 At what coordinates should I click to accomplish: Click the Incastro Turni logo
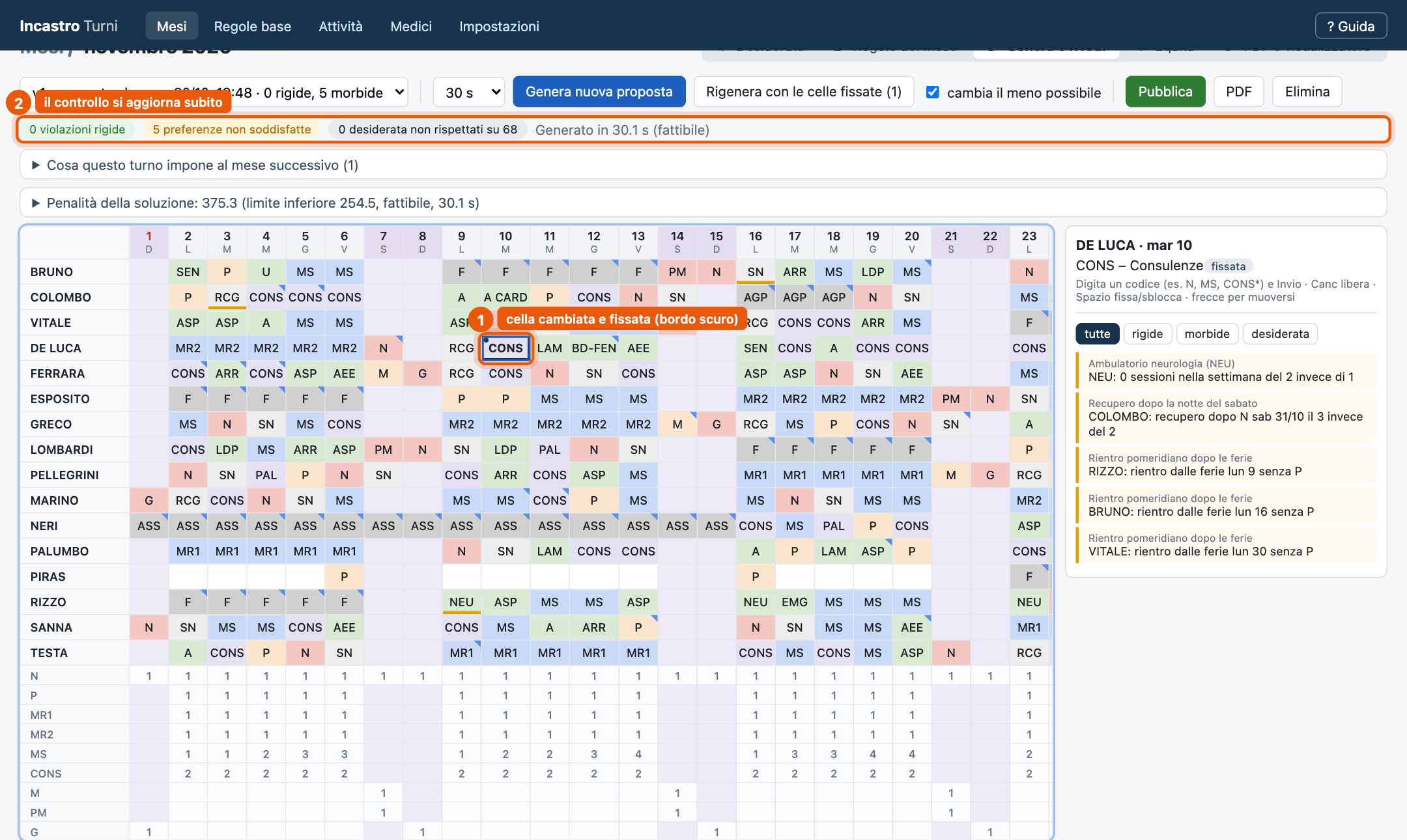click(68, 26)
